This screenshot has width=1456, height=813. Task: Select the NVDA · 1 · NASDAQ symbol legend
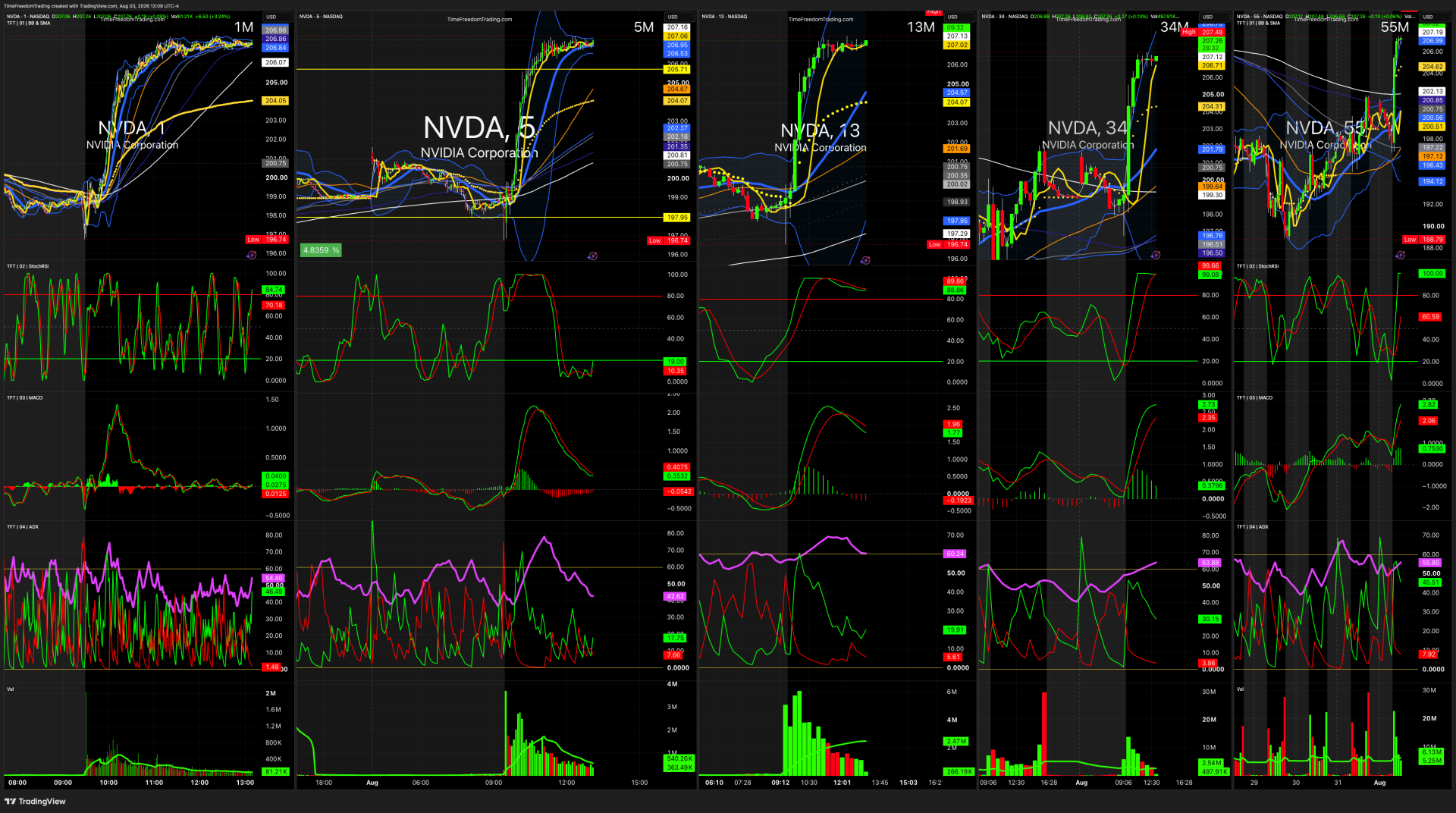tap(28, 16)
